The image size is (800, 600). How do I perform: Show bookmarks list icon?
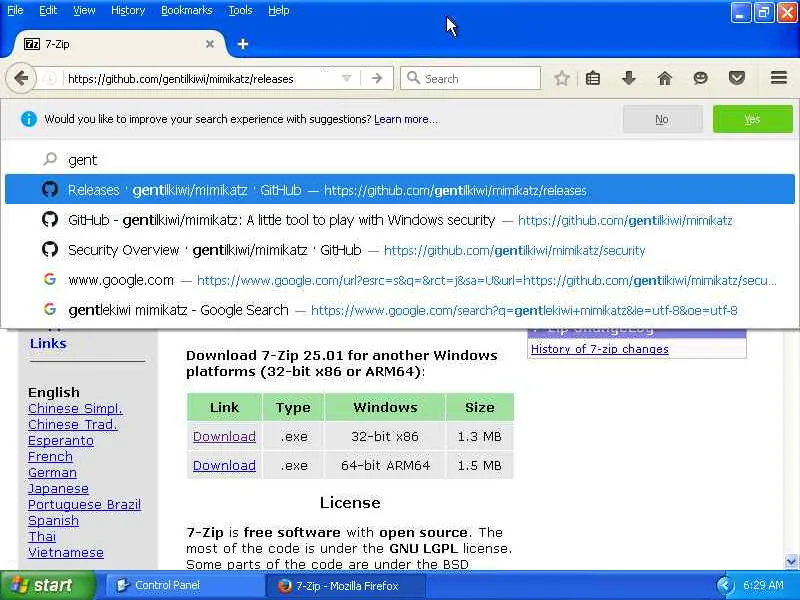pyautogui.click(x=593, y=79)
